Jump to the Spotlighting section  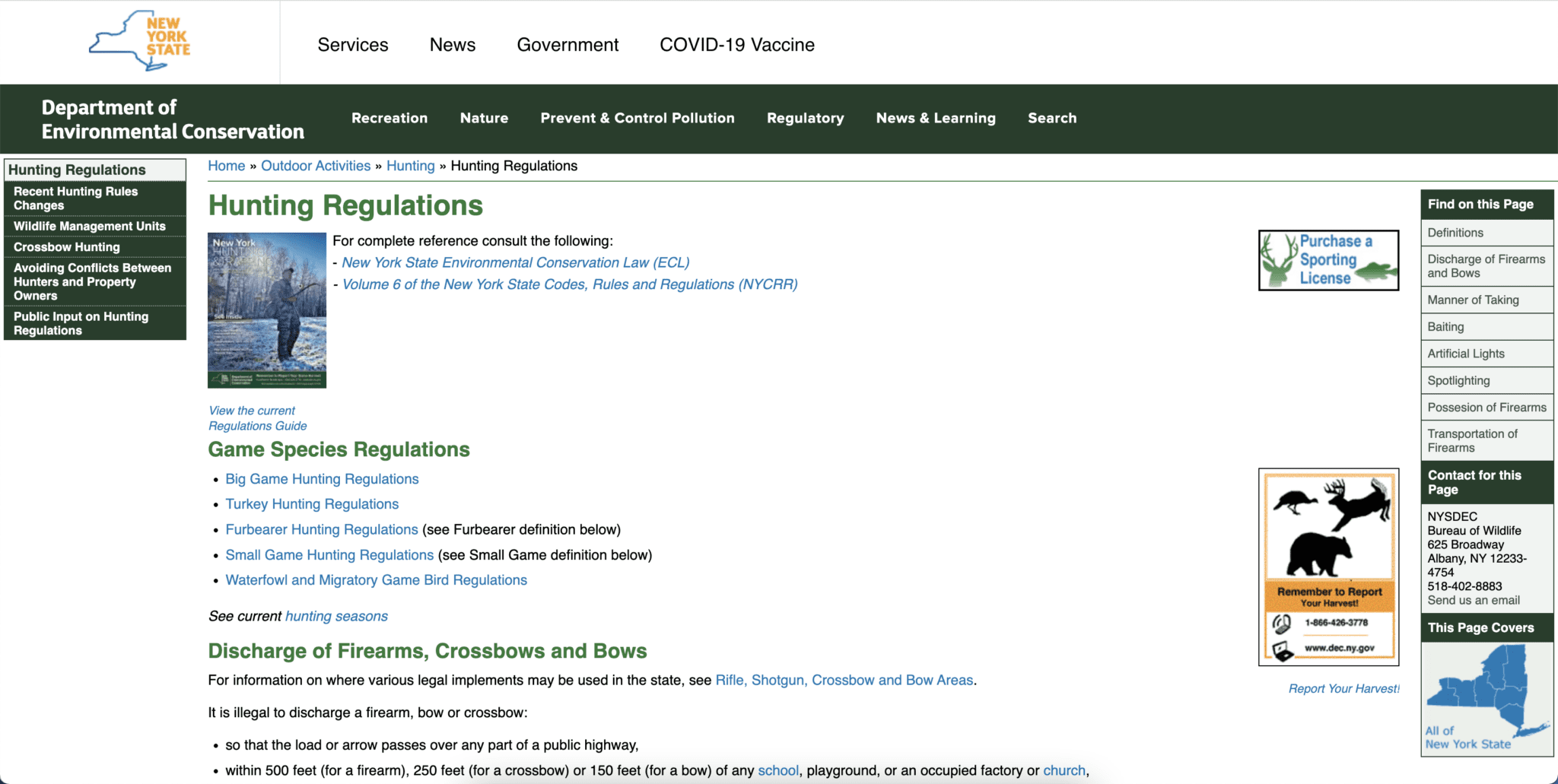point(1458,380)
